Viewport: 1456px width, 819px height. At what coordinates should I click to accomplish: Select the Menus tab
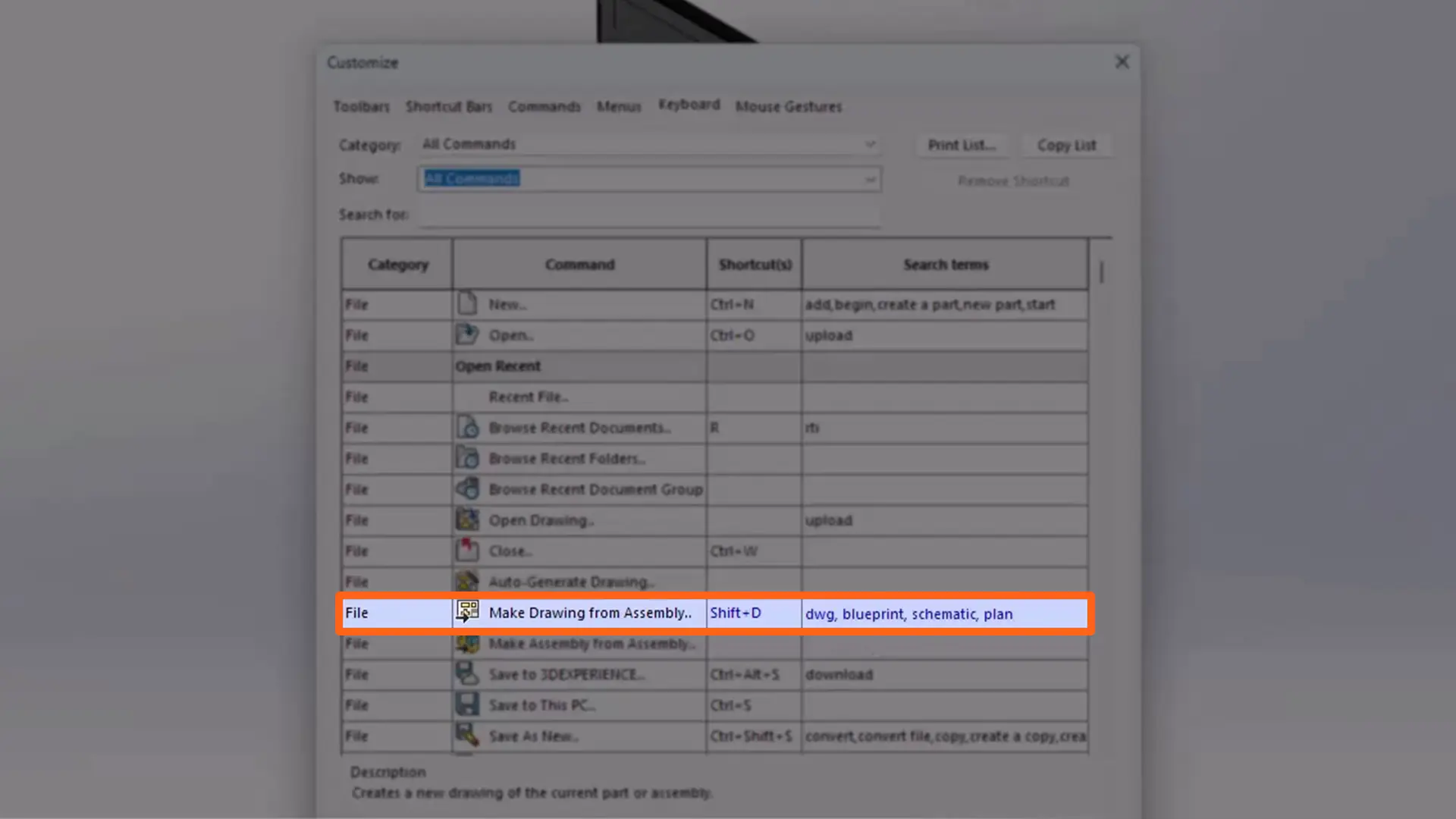coord(618,107)
